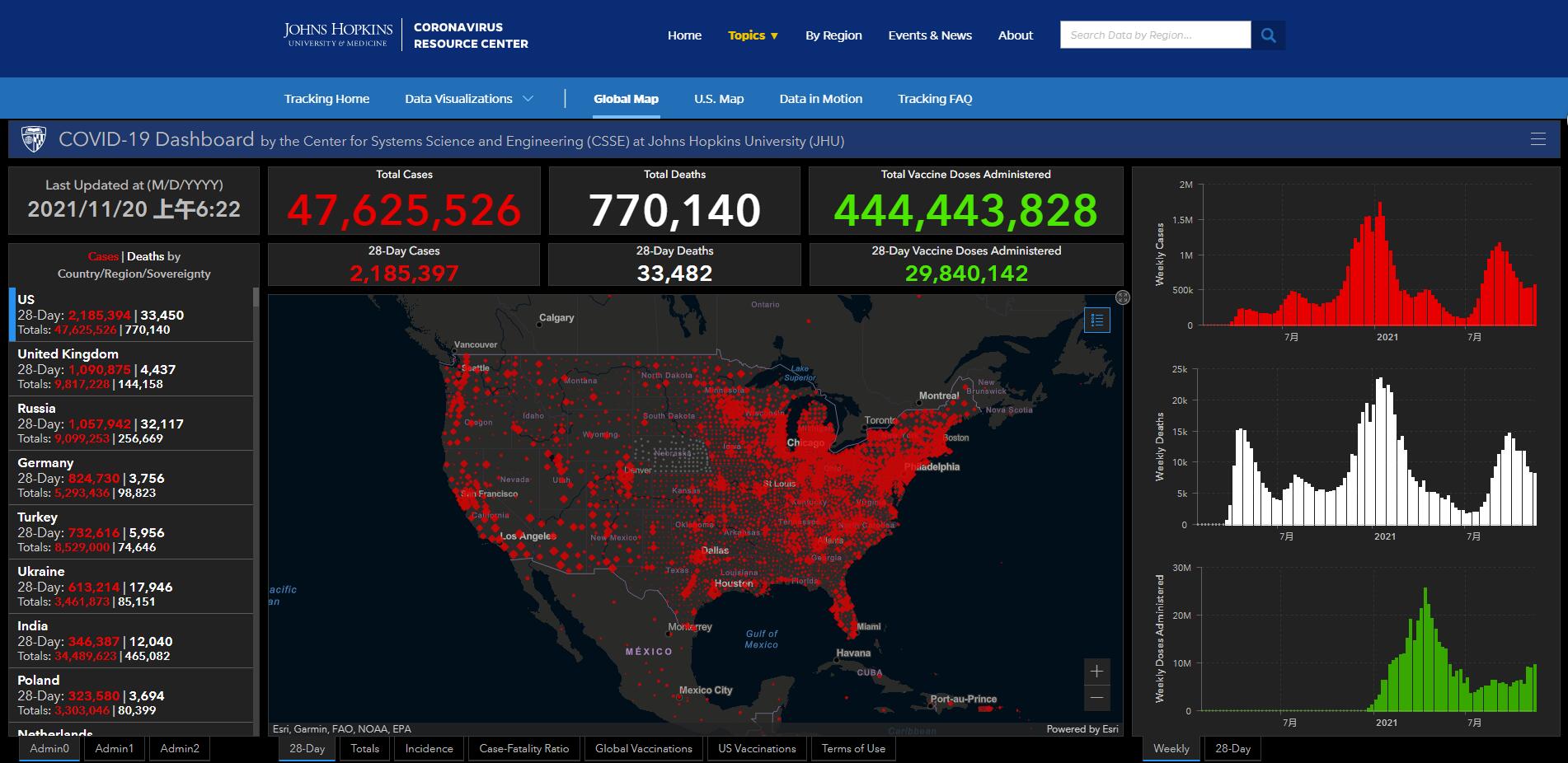Screen dimensions: 1568x763
Task: Switch country list to Deaths
Action: pyautogui.click(x=146, y=256)
